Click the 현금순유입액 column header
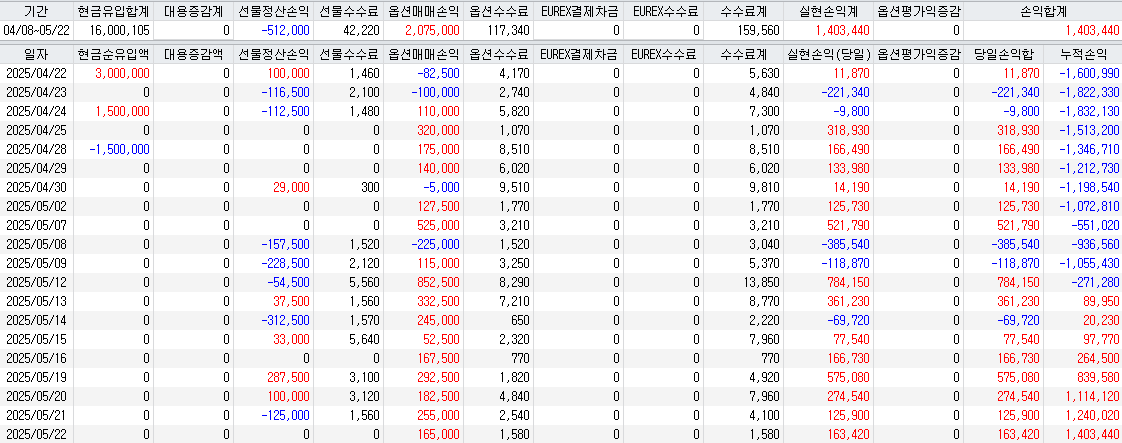 tap(114, 54)
